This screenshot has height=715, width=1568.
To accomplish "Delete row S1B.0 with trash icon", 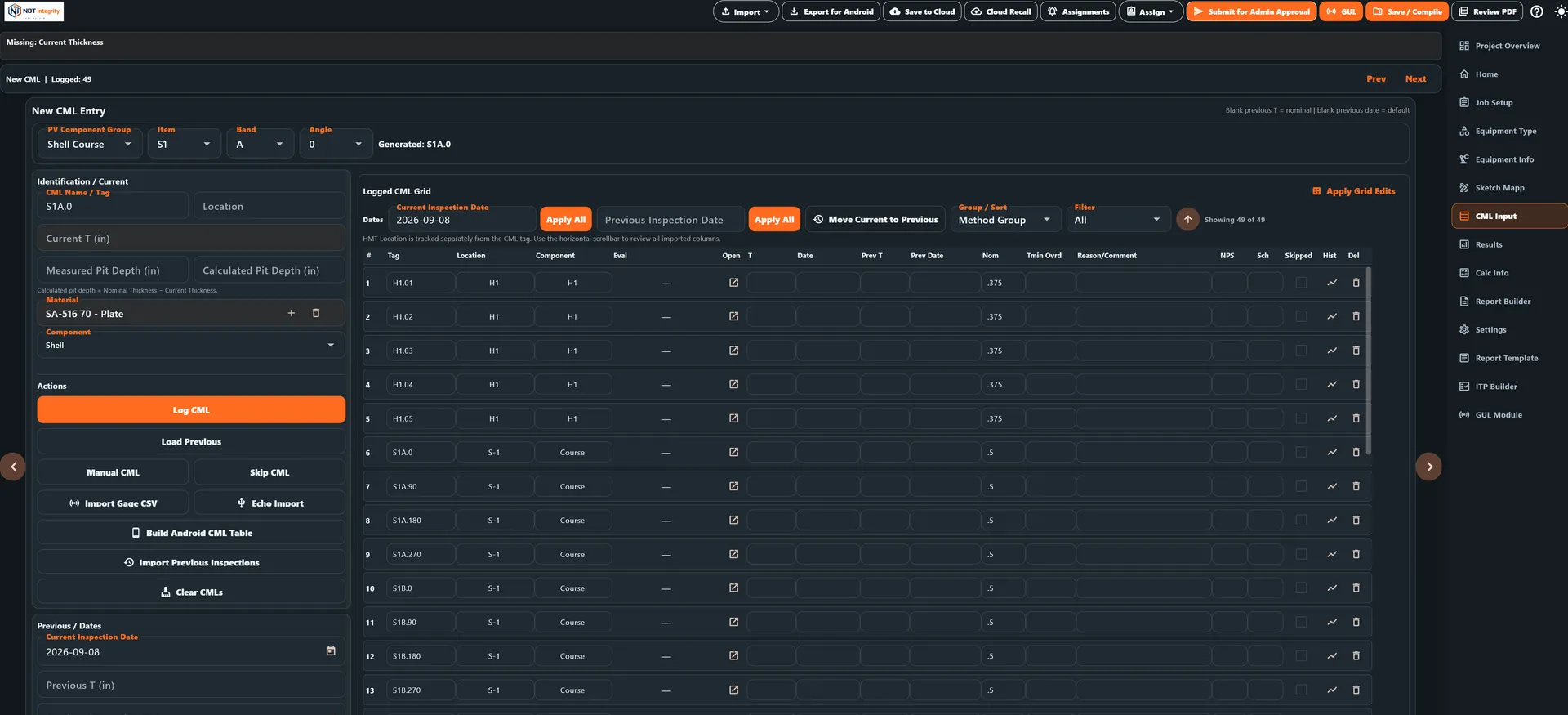I will [1356, 588].
